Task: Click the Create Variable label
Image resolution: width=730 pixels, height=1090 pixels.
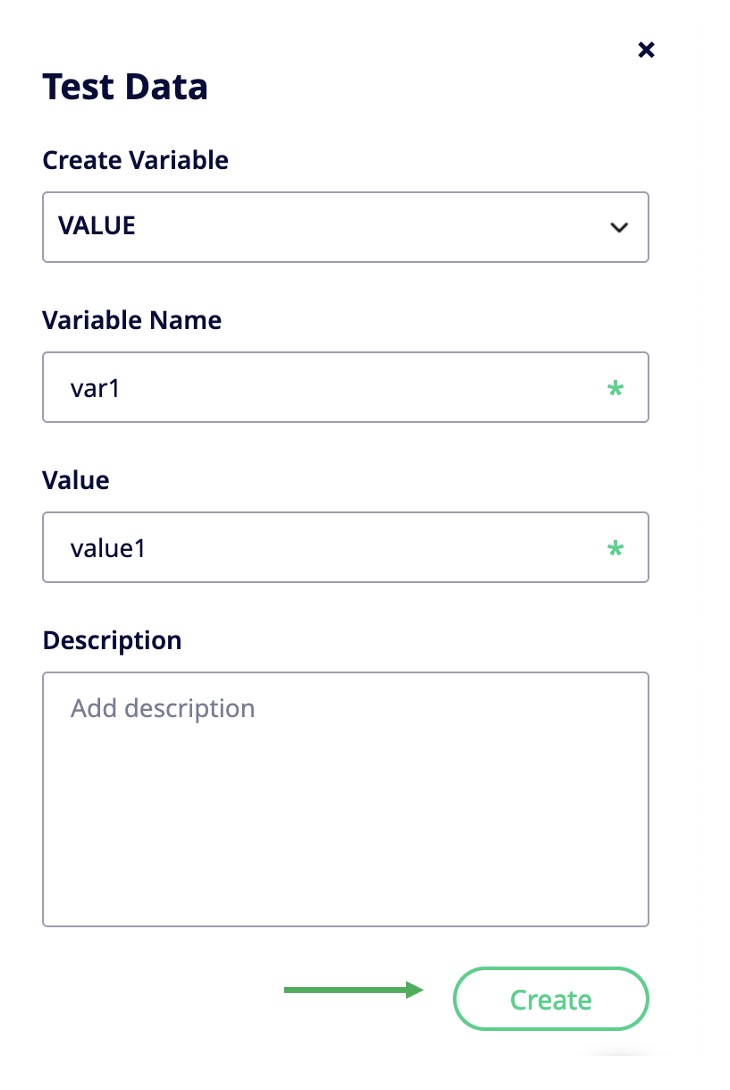Action: click(x=136, y=161)
